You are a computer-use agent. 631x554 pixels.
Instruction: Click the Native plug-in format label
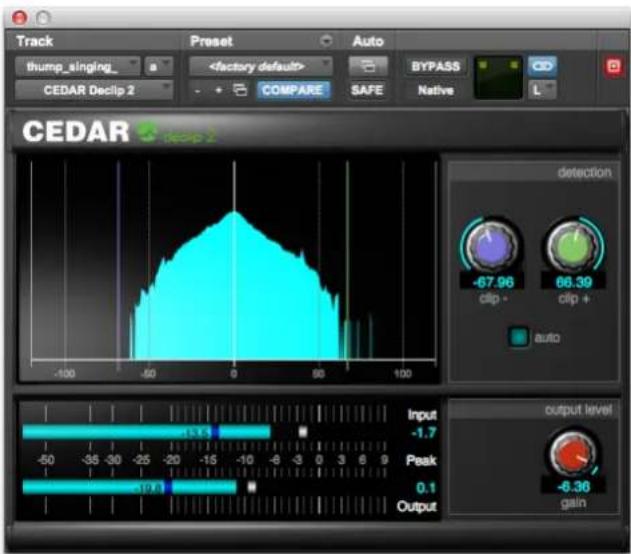[436, 90]
